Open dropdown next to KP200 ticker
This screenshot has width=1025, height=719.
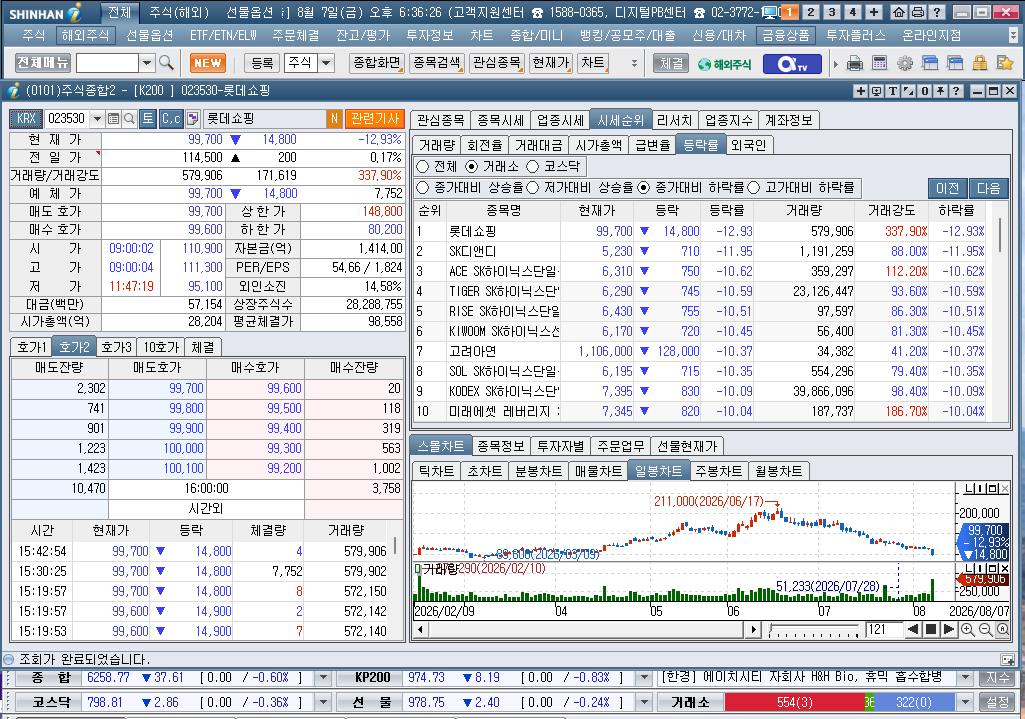[643, 678]
